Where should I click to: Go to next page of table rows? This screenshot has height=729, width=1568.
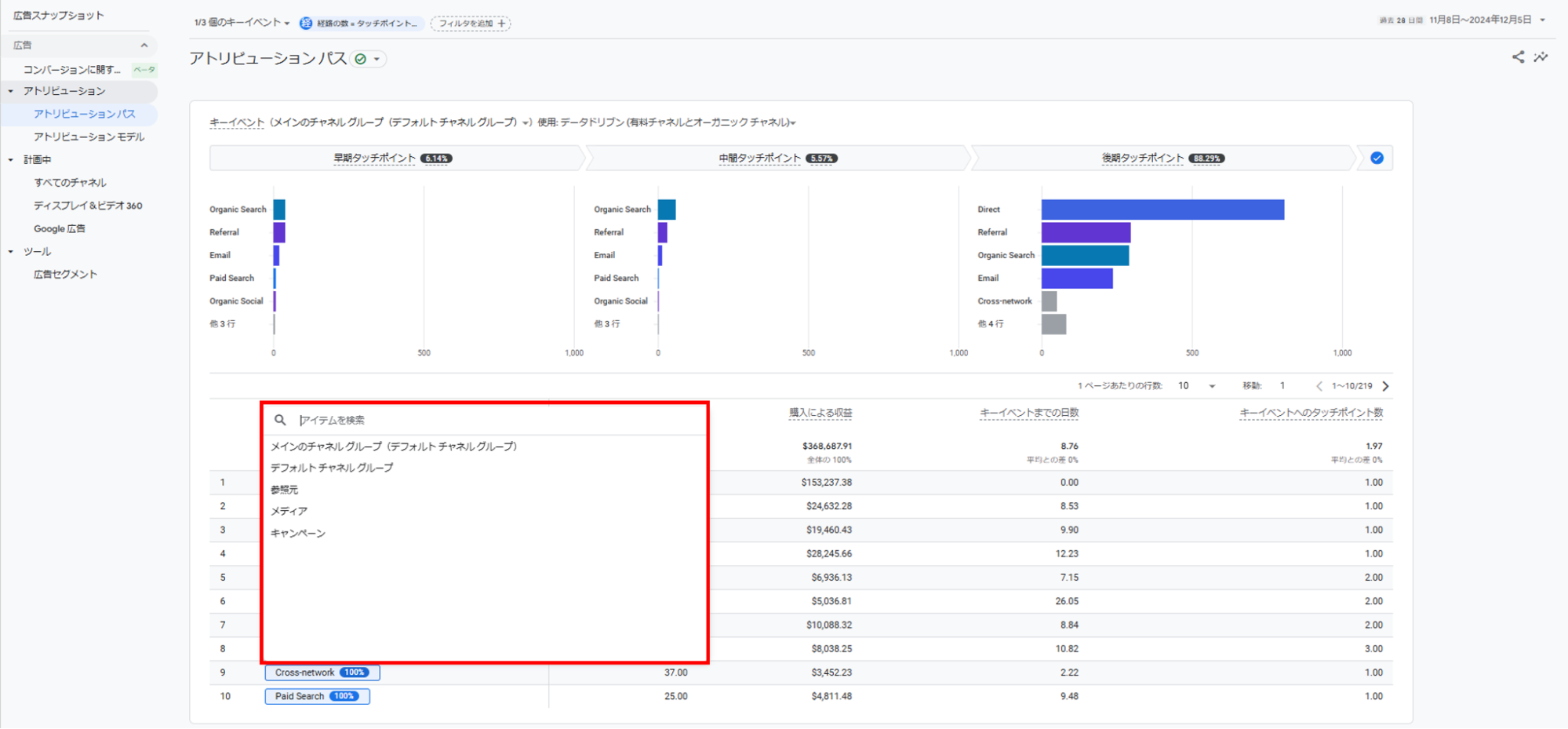[1386, 386]
